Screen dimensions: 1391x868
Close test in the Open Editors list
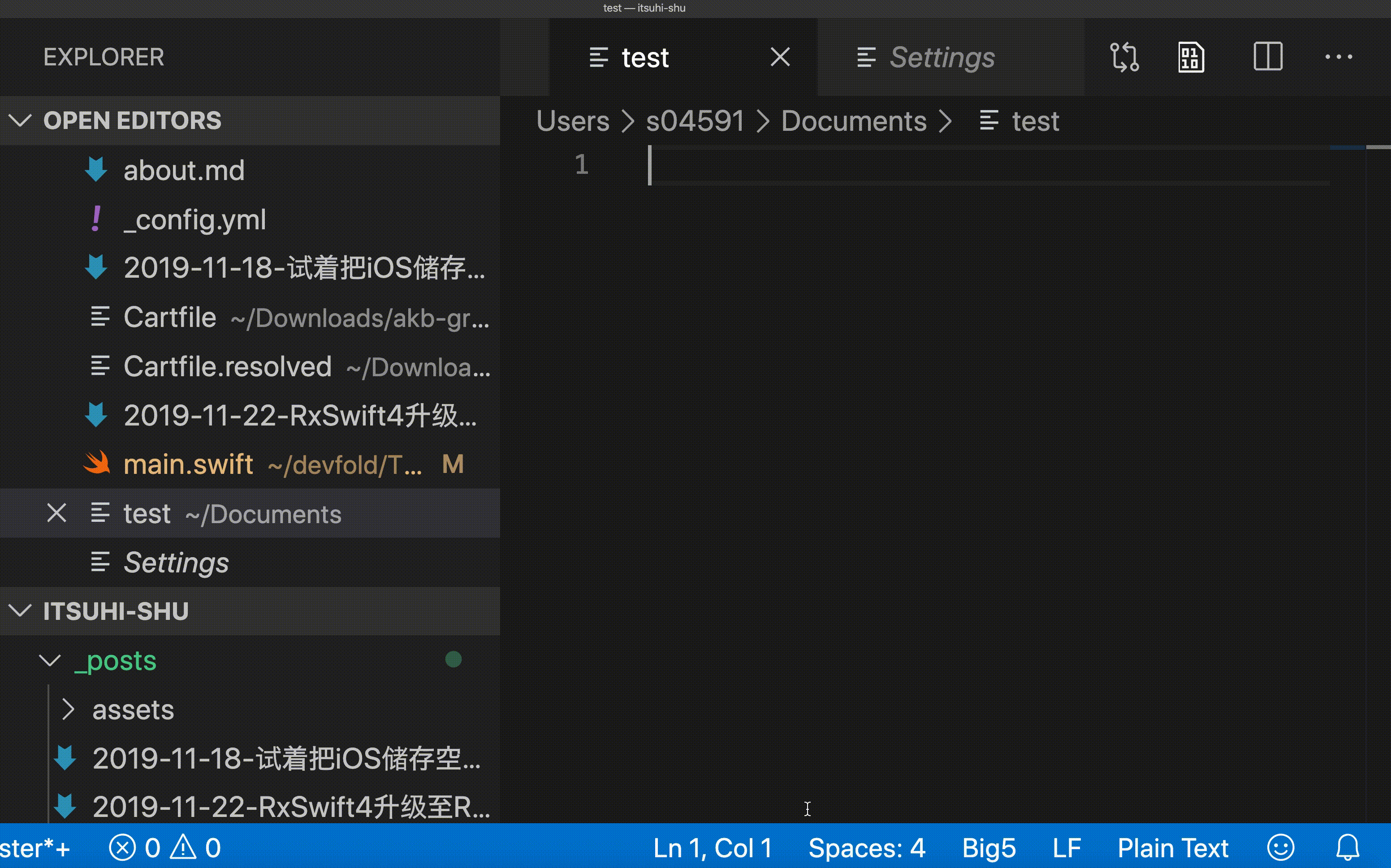tap(56, 513)
